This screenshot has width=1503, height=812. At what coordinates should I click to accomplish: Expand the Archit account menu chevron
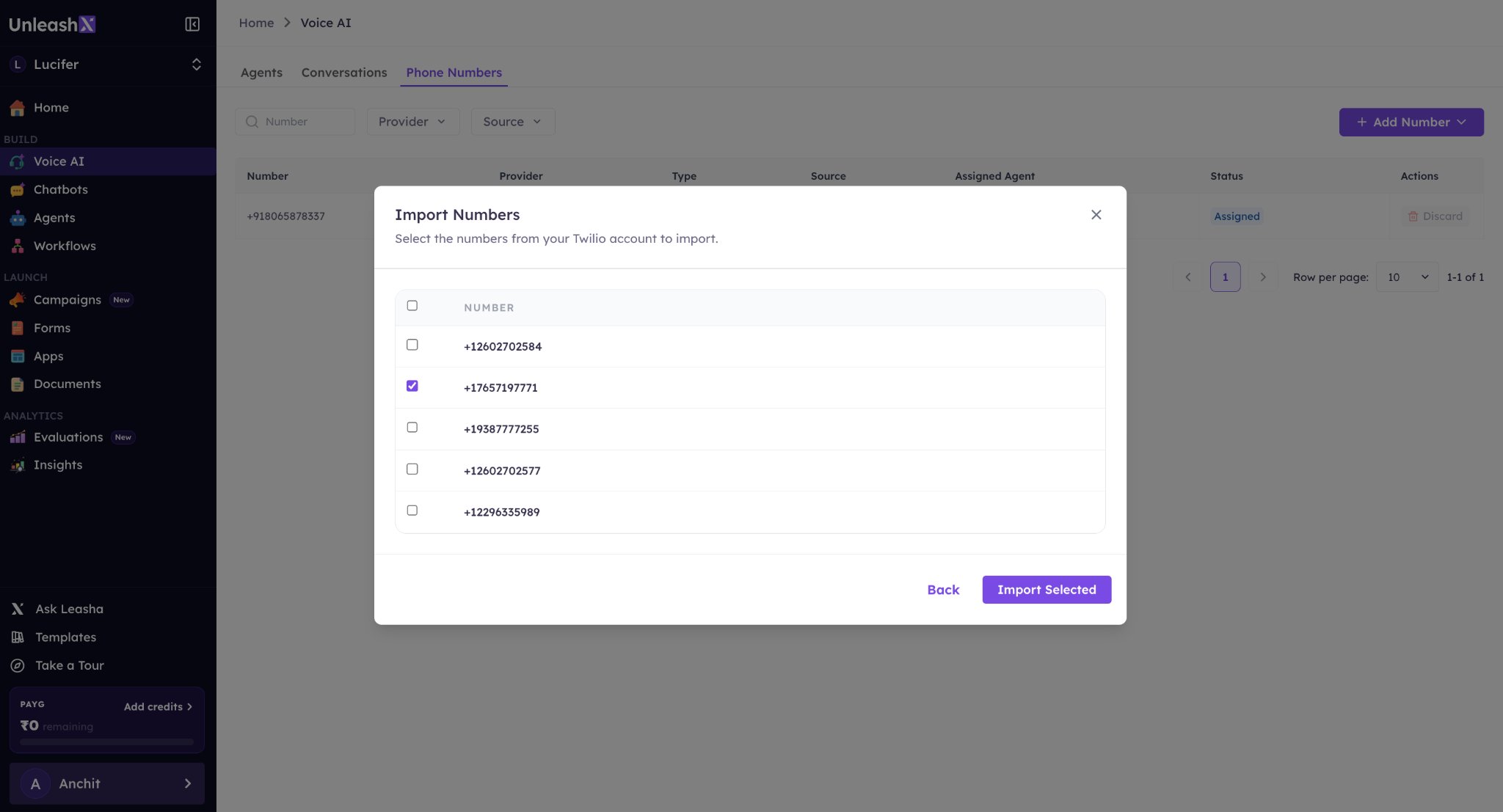[x=188, y=783]
